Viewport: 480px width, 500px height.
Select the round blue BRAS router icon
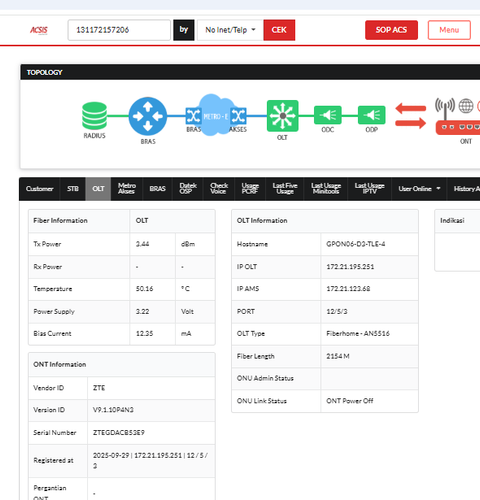pos(148,116)
